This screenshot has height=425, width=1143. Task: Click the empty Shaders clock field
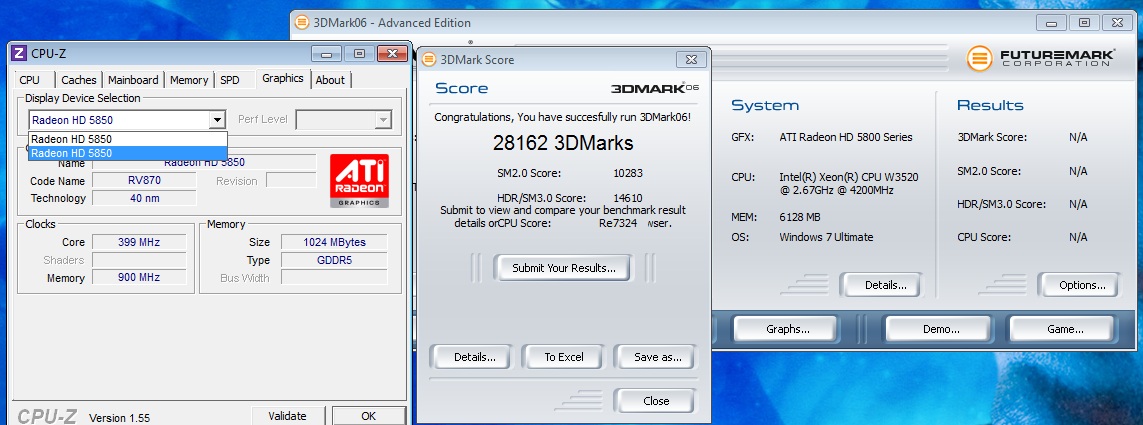pyautogui.click(x=139, y=260)
